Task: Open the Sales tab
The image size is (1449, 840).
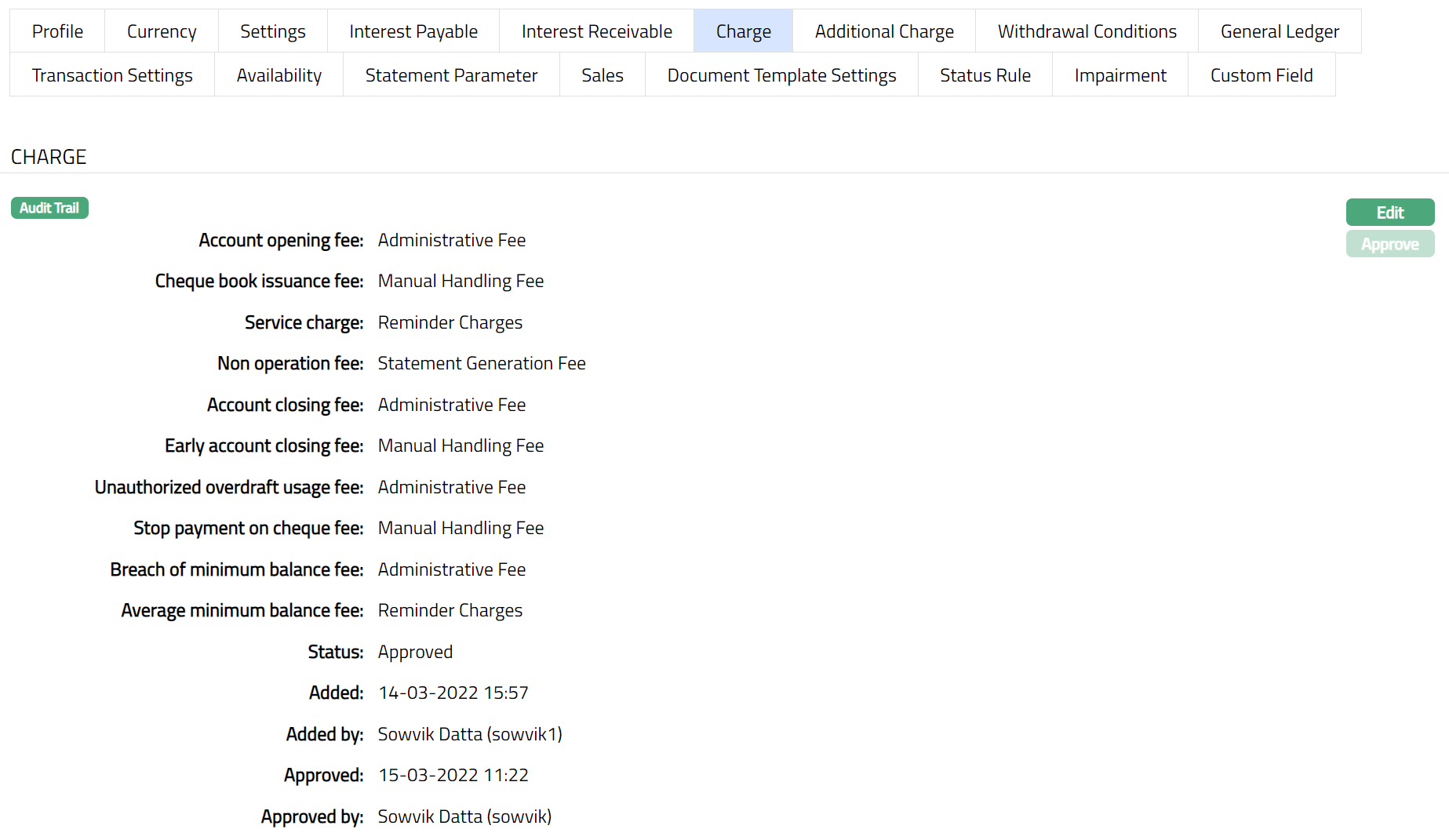Action: pos(602,75)
